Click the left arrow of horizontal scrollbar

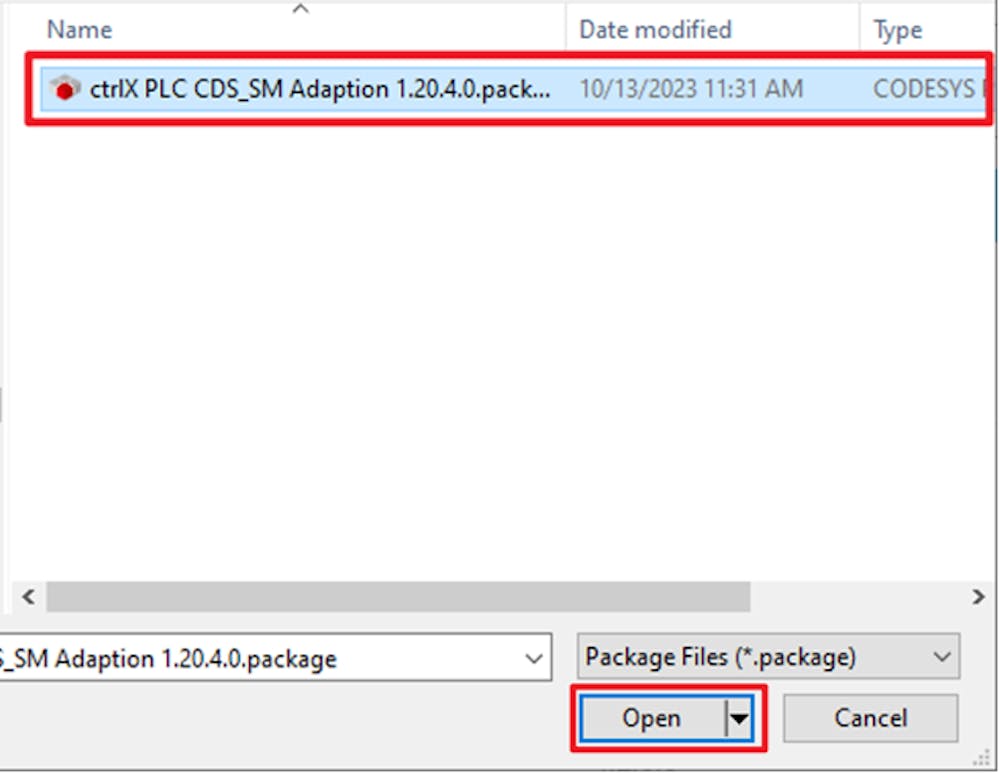coord(29,596)
